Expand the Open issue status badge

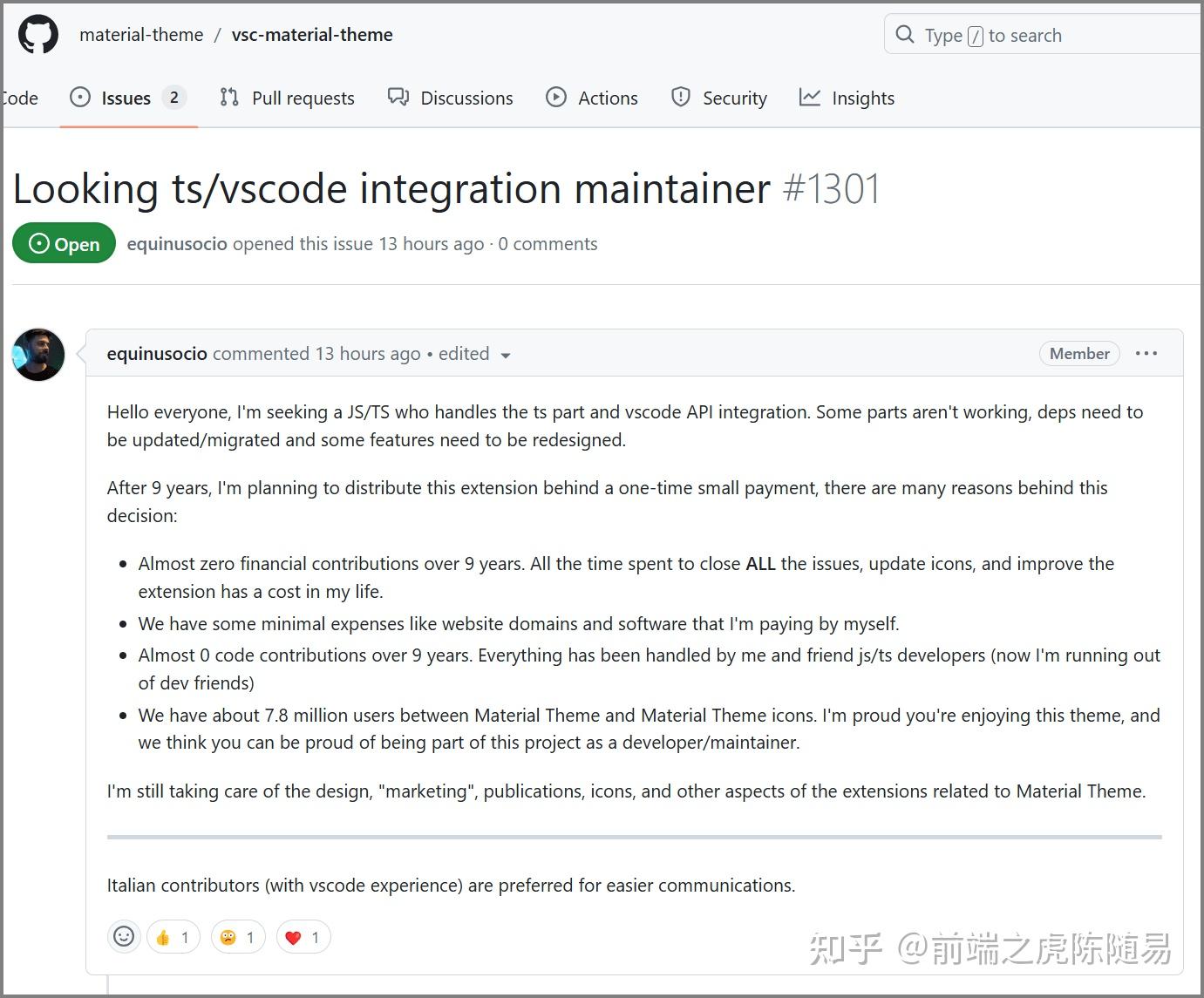64,243
